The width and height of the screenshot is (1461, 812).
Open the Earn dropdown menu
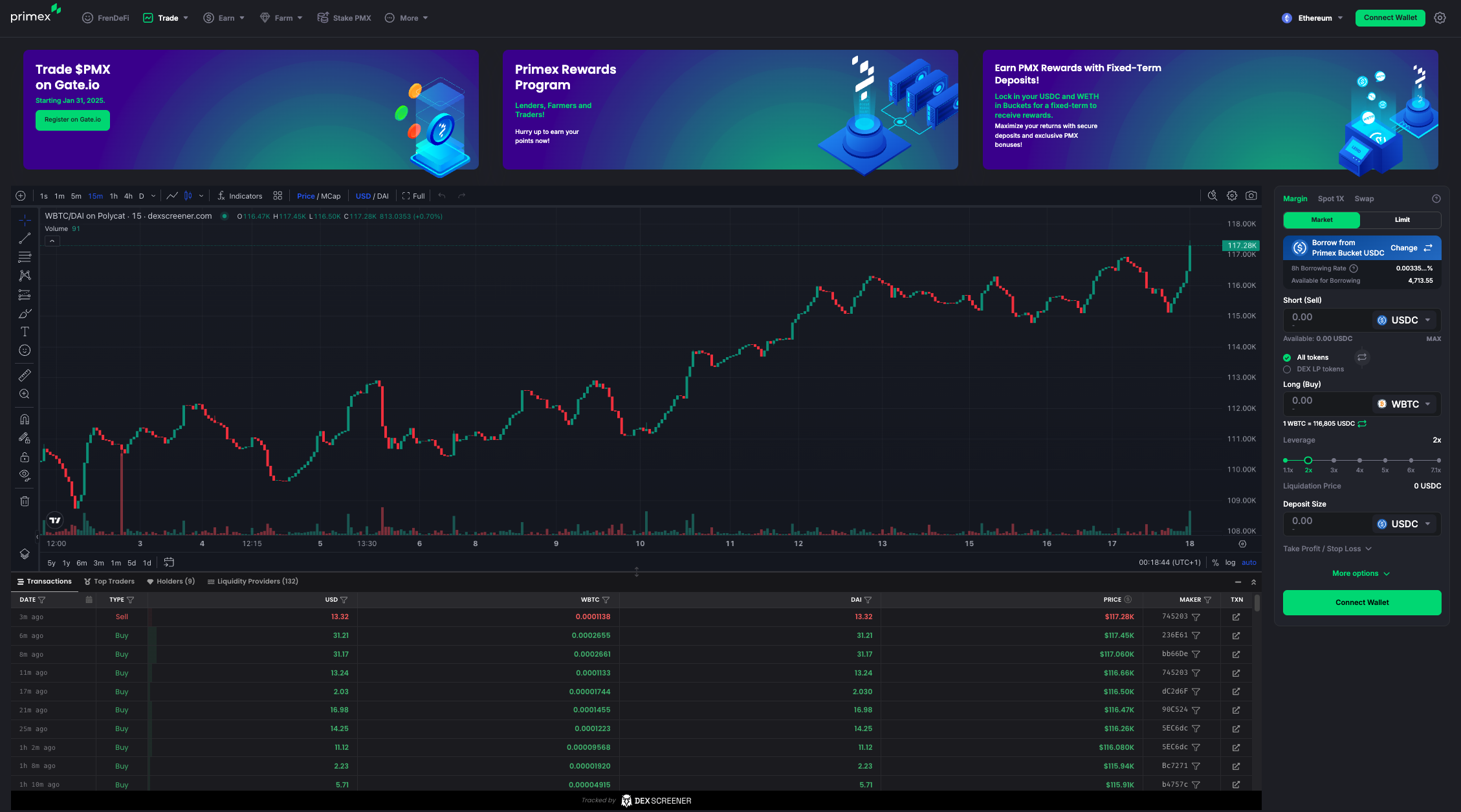[x=224, y=18]
